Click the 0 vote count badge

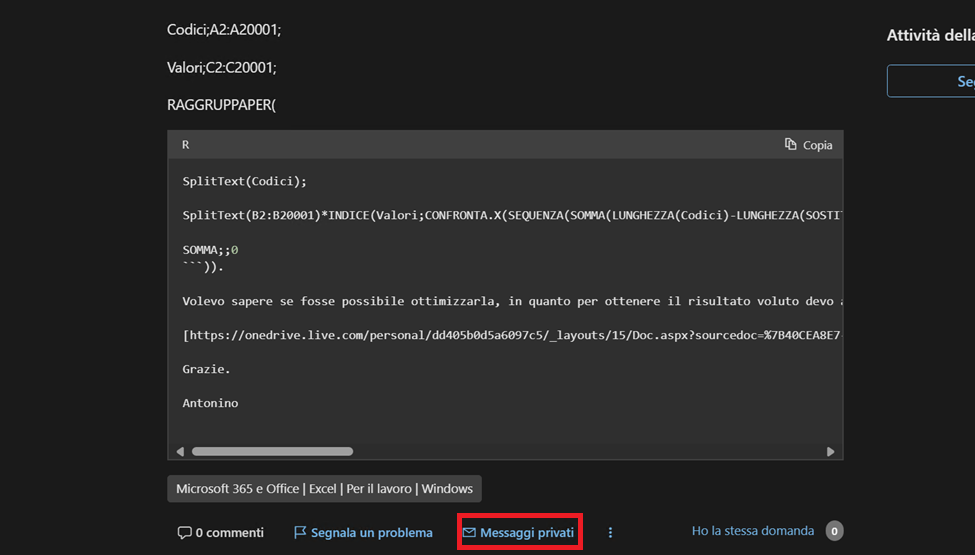pos(834,531)
